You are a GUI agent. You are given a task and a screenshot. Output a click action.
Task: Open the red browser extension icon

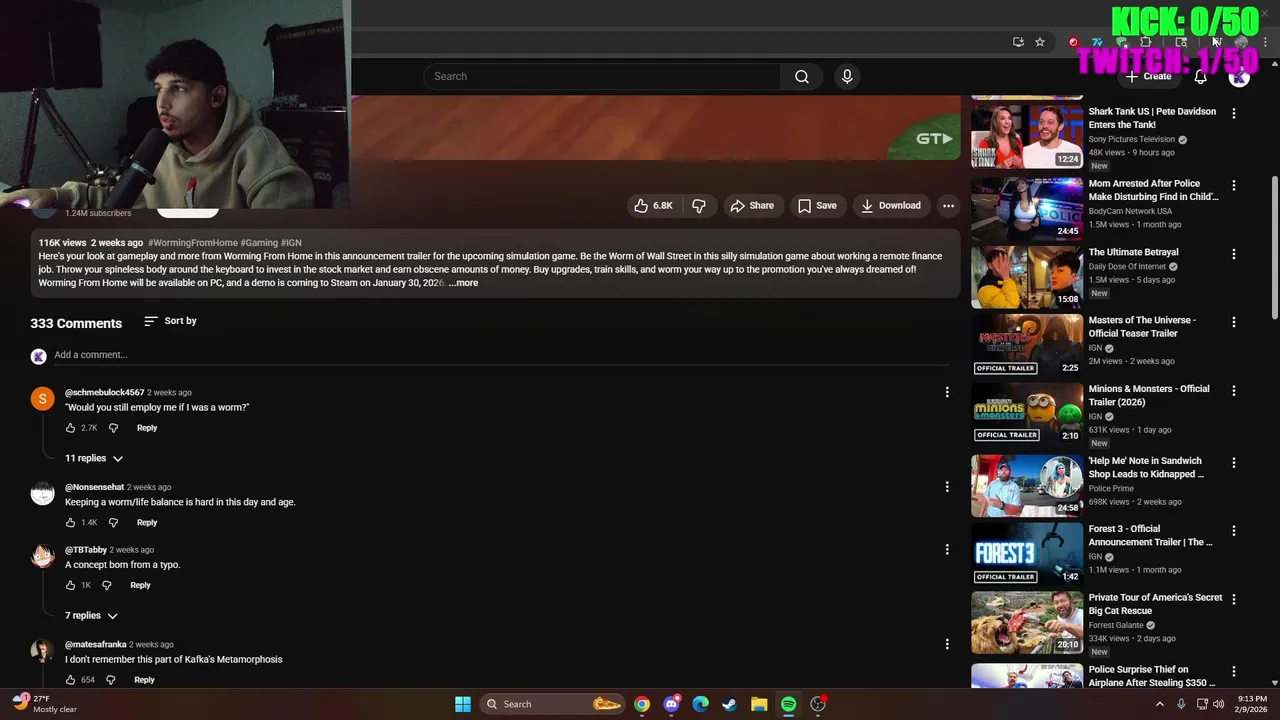click(x=1073, y=42)
